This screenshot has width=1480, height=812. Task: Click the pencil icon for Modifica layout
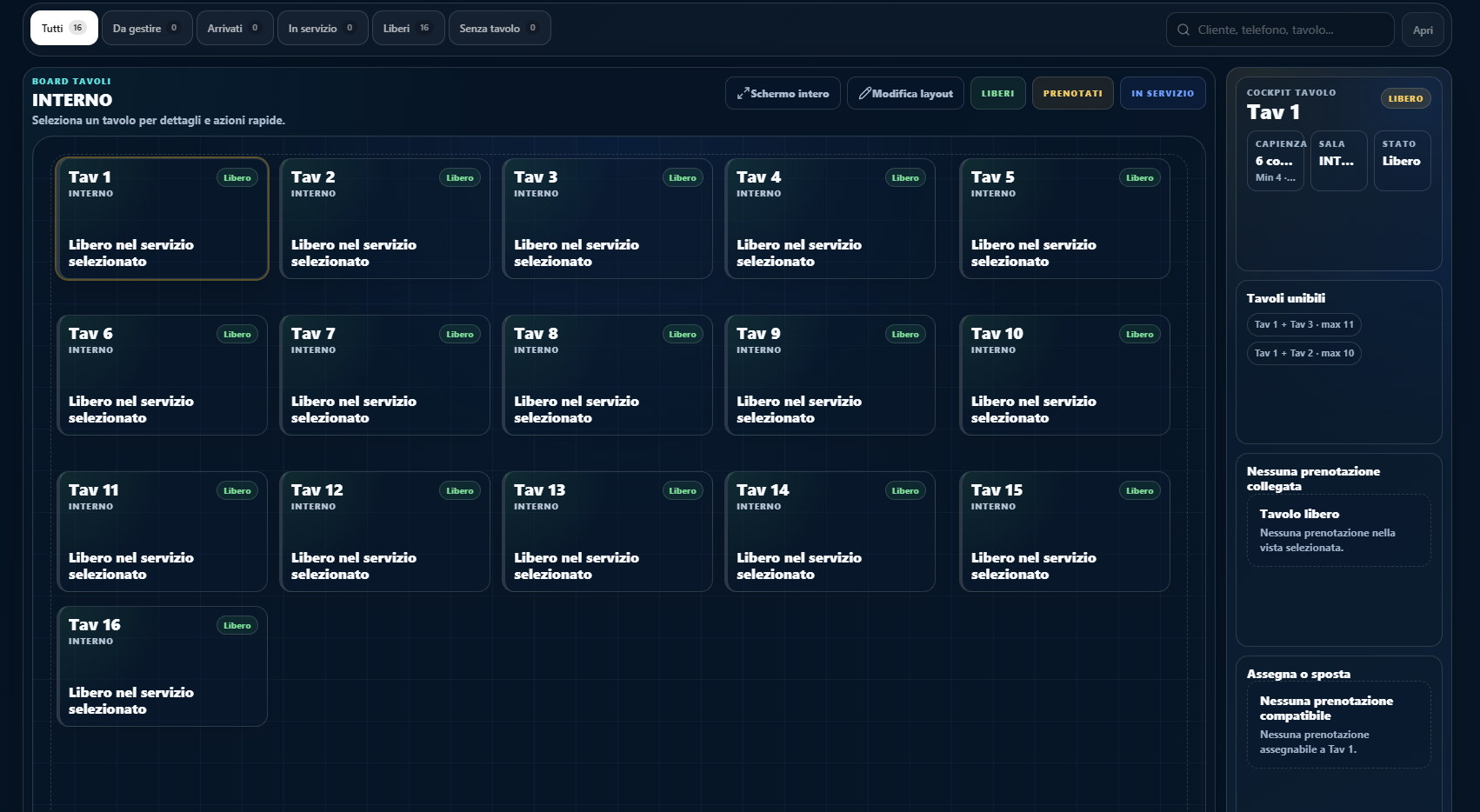pos(864,93)
